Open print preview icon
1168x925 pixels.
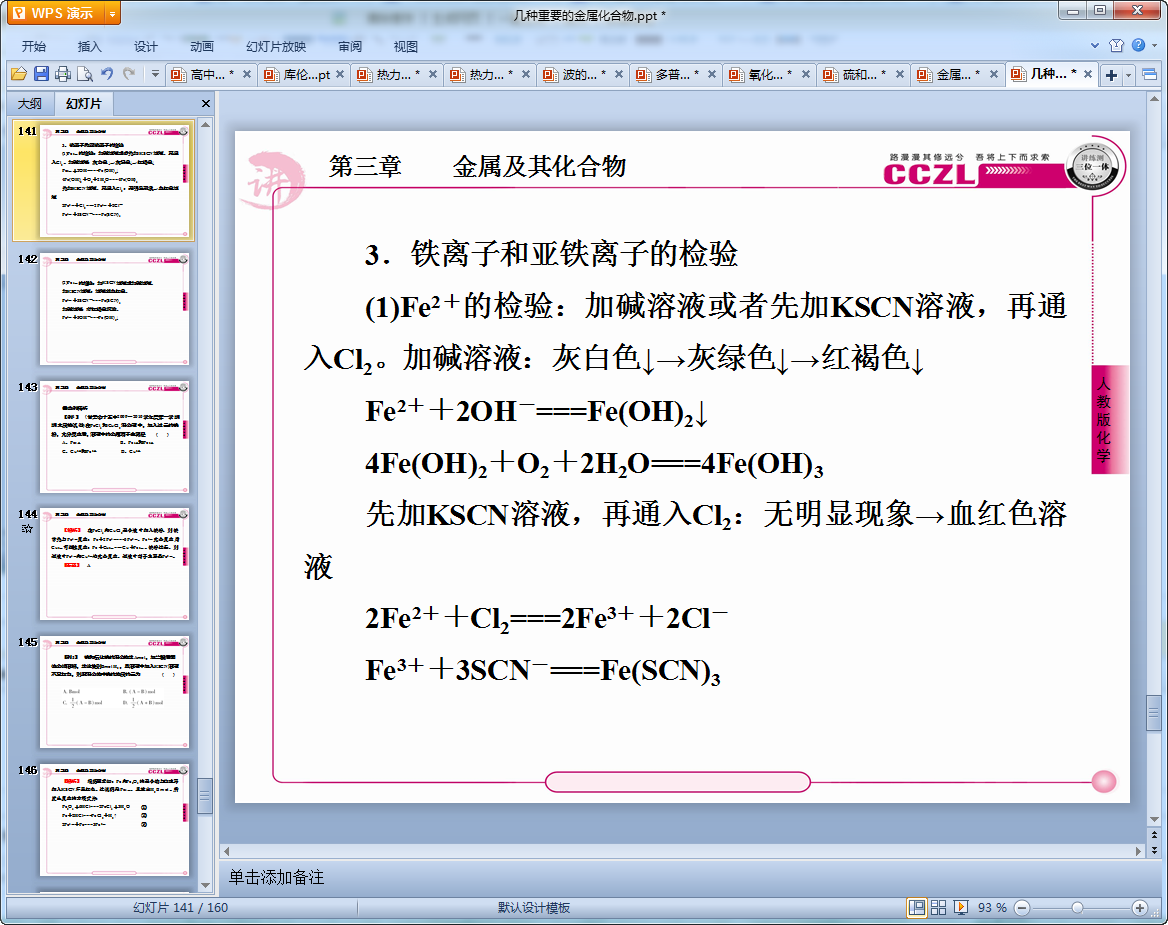coord(85,74)
